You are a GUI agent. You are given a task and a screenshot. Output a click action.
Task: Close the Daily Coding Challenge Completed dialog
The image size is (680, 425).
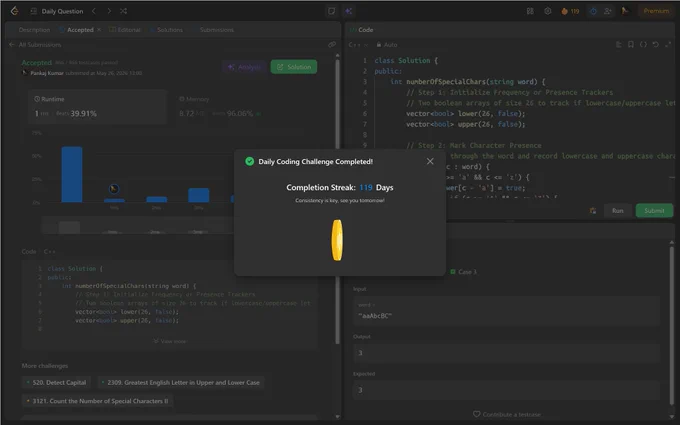pos(430,161)
